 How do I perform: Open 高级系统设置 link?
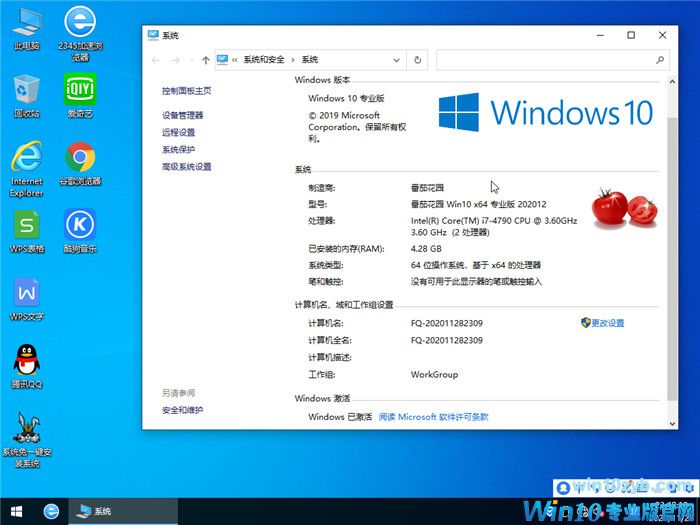[186, 166]
